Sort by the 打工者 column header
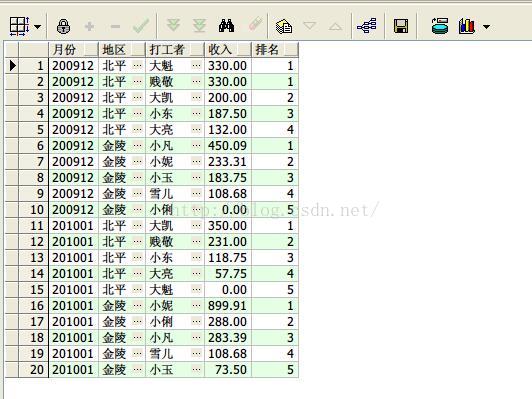The image size is (532, 399). (x=175, y=50)
